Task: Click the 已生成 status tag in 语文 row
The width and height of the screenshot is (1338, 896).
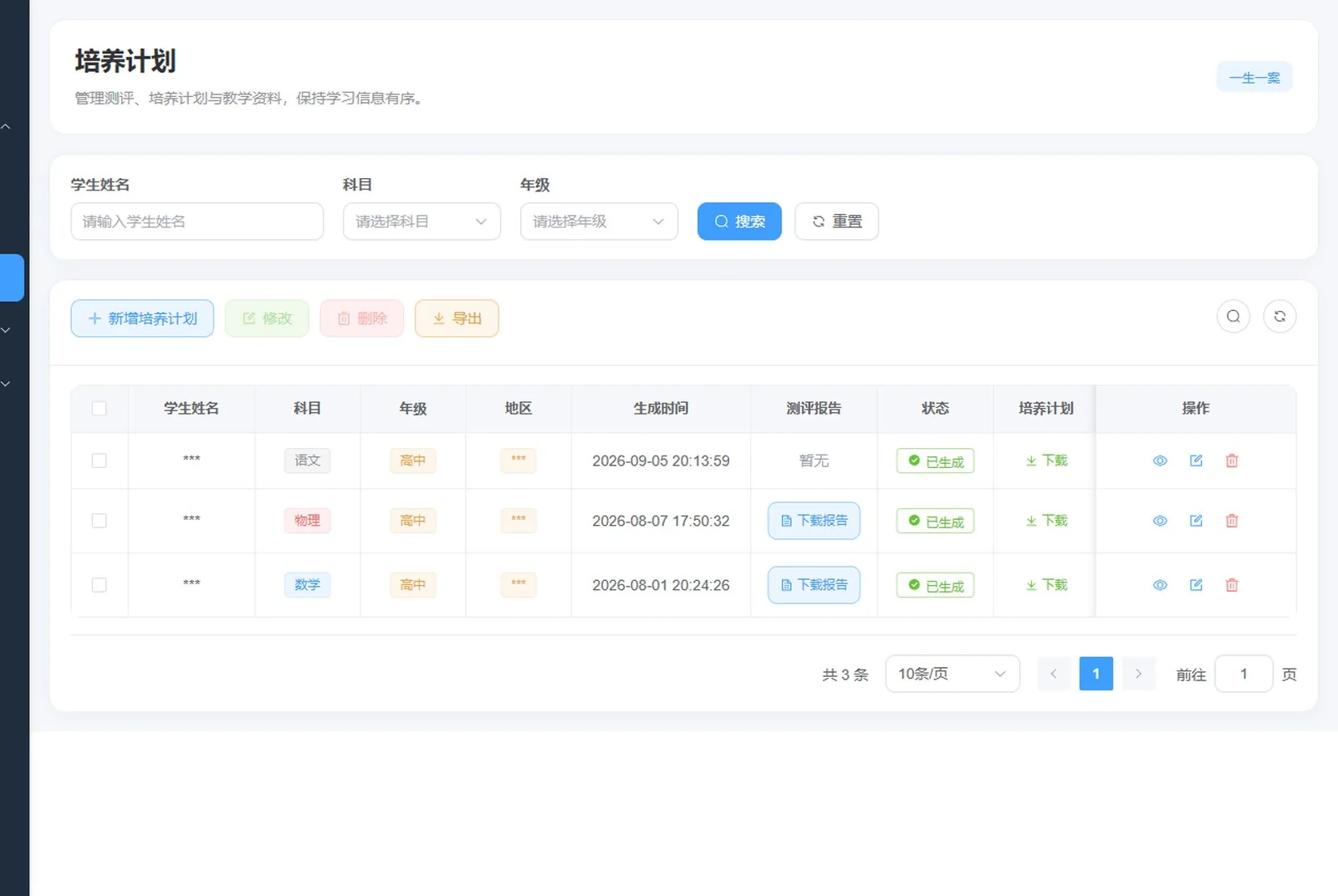Action: 936,461
